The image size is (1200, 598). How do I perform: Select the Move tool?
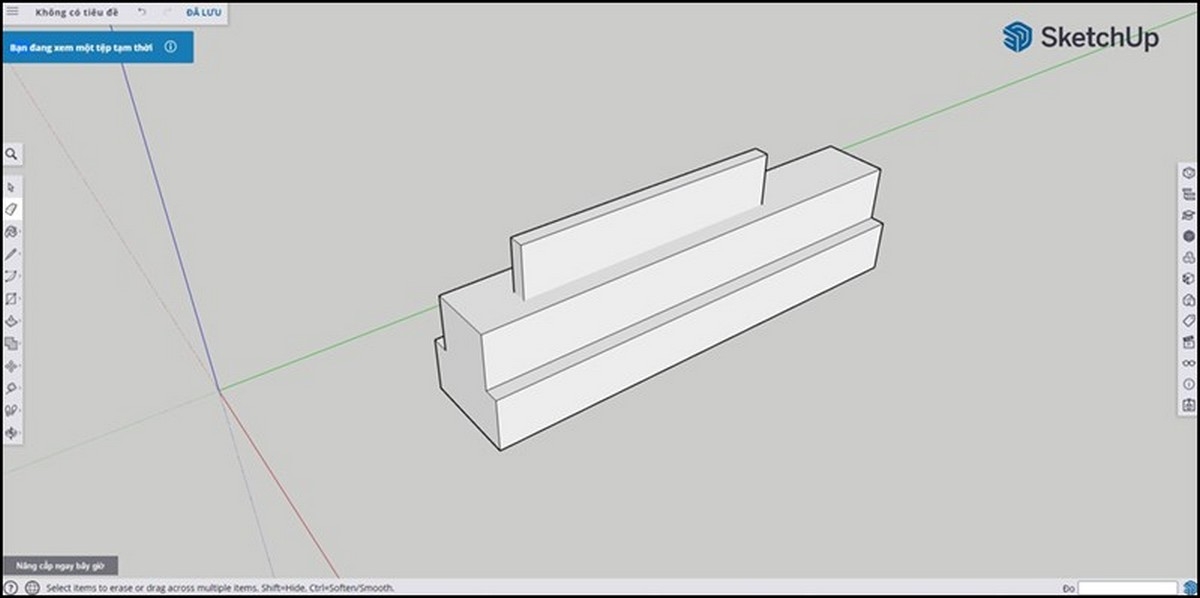tap(11, 366)
